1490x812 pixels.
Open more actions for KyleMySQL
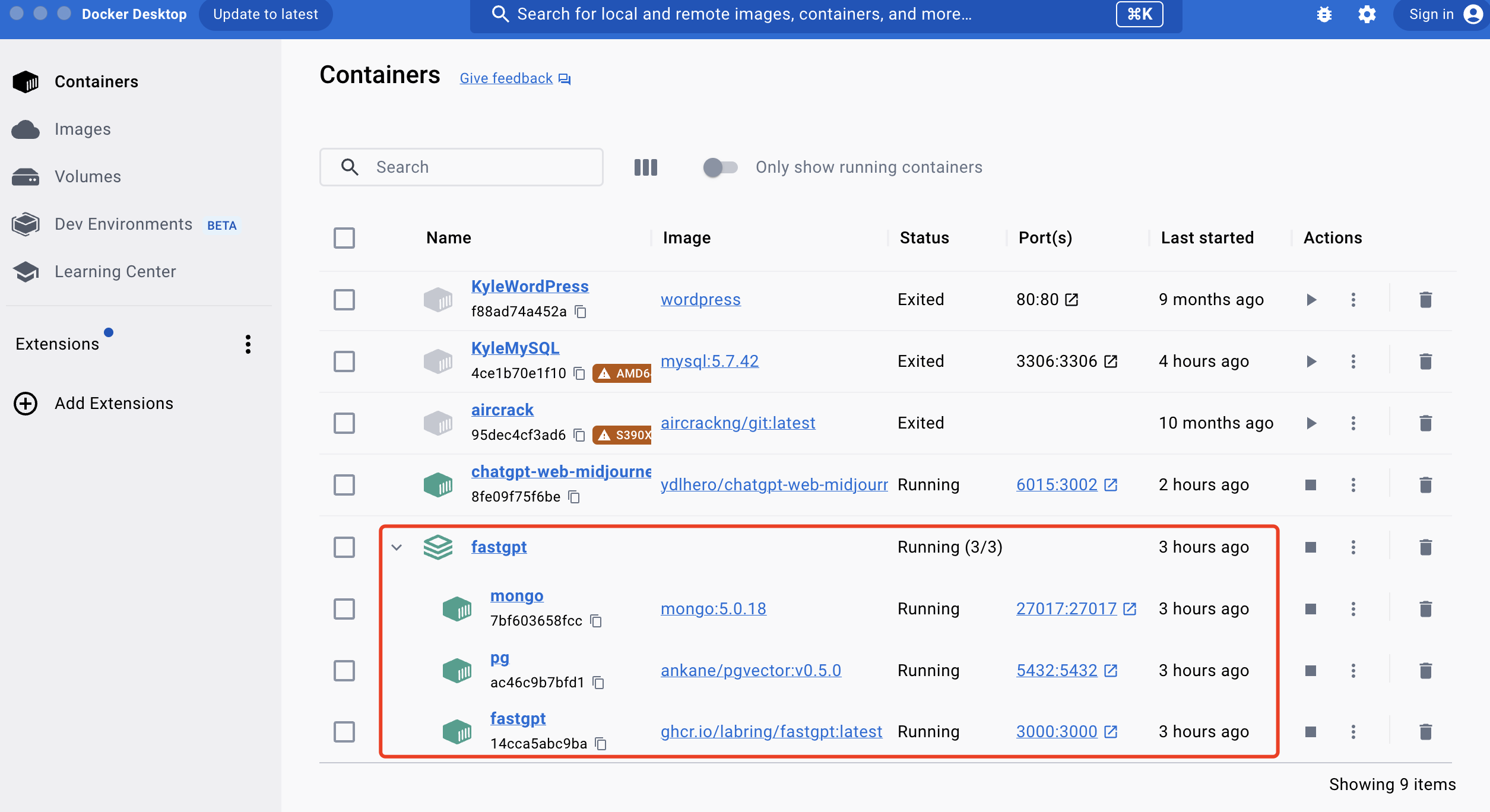point(1353,361)
